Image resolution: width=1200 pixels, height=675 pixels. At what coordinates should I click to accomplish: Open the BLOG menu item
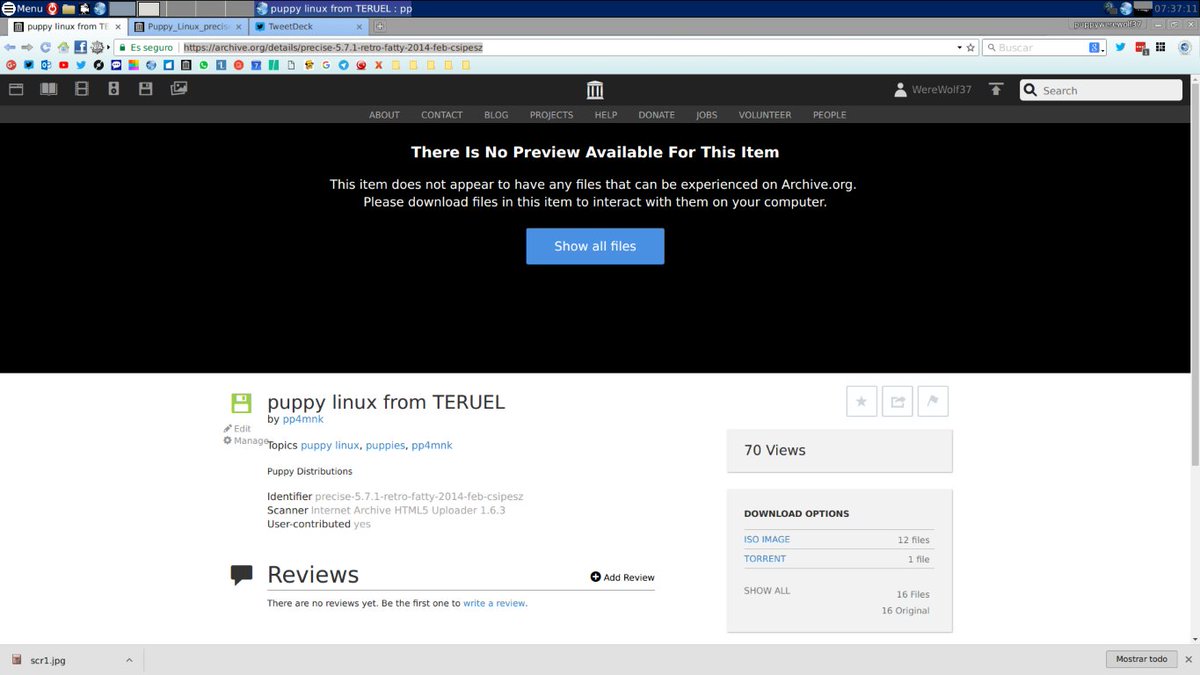coord(496,115)
